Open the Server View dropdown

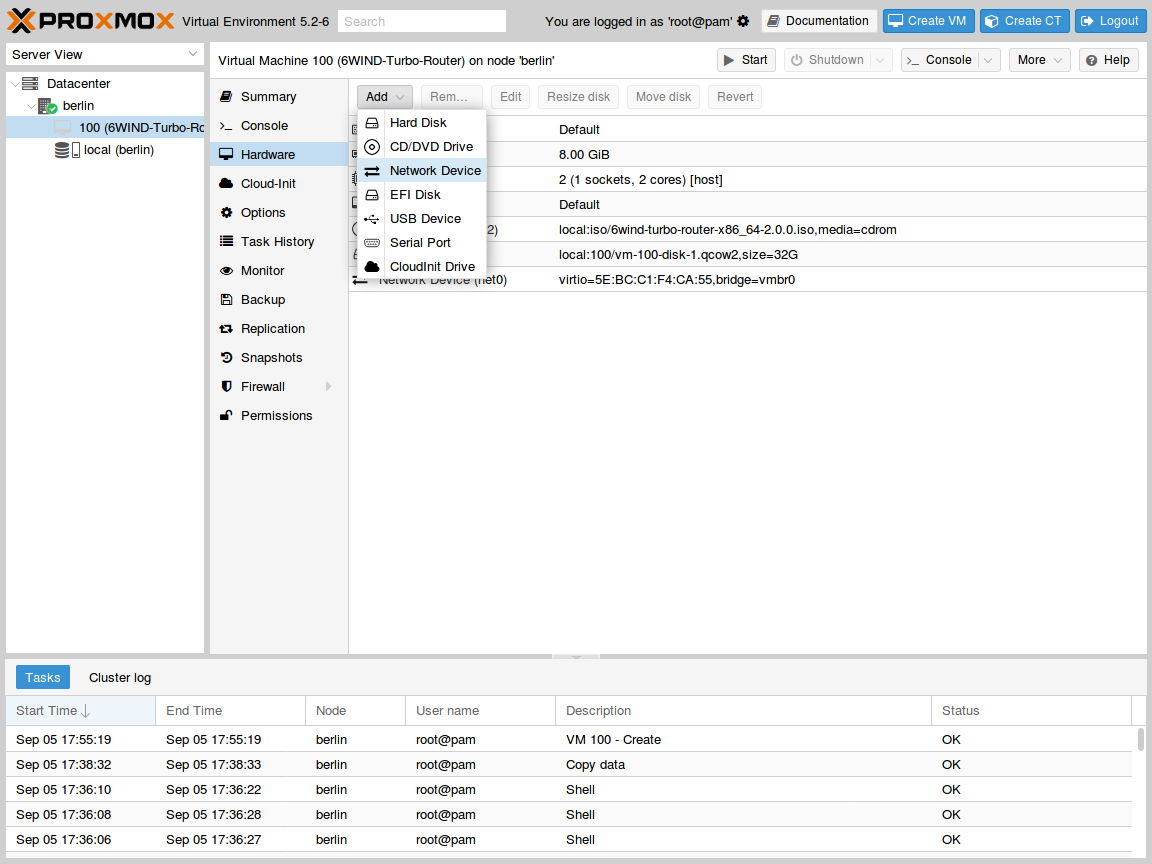[x=105, y=54]
